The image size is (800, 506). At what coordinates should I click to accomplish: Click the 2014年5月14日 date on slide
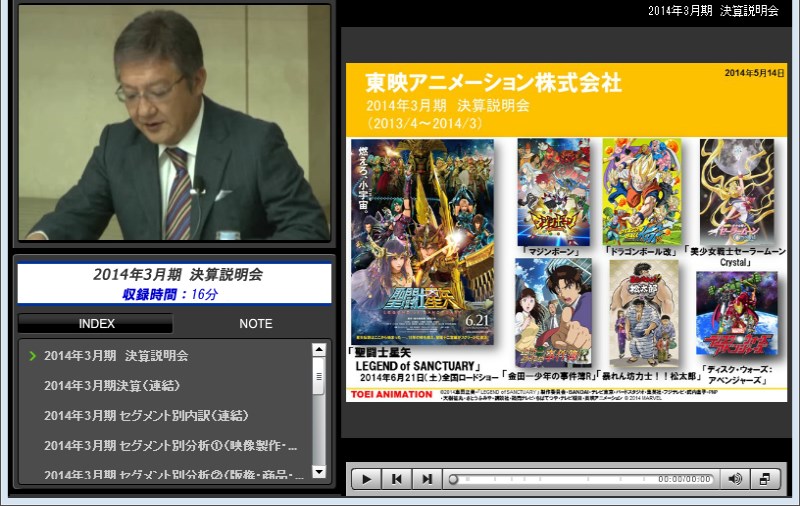click(x=754, y=73)
